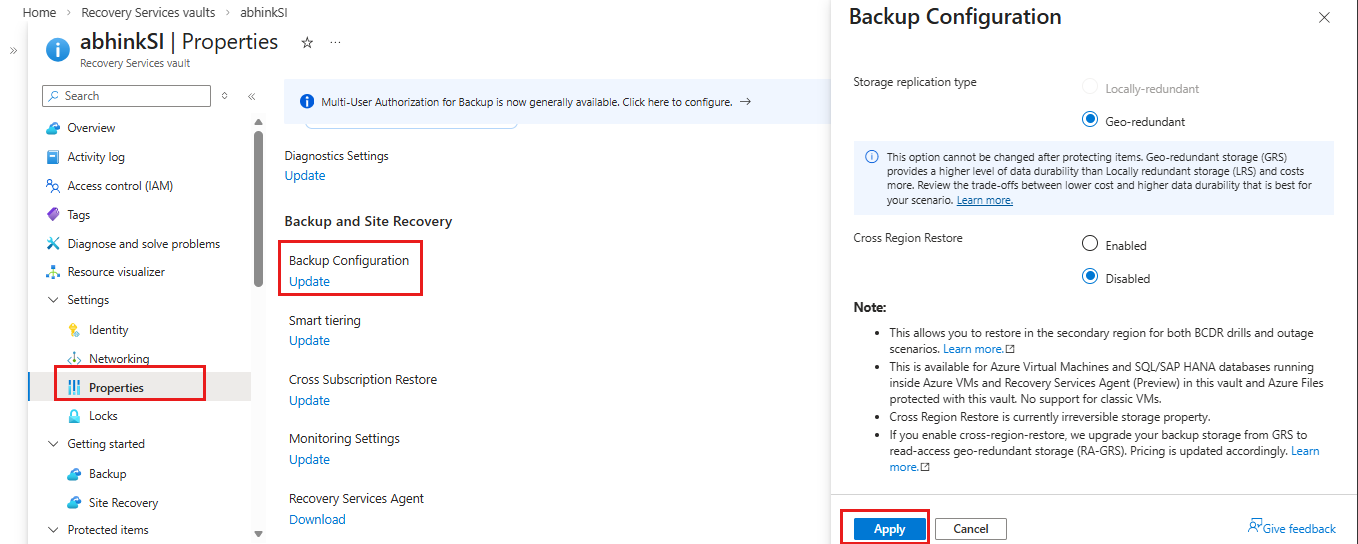Collapse the sidebar with double chevron
Screen dimensions: 1358x544
pos(252,96)
